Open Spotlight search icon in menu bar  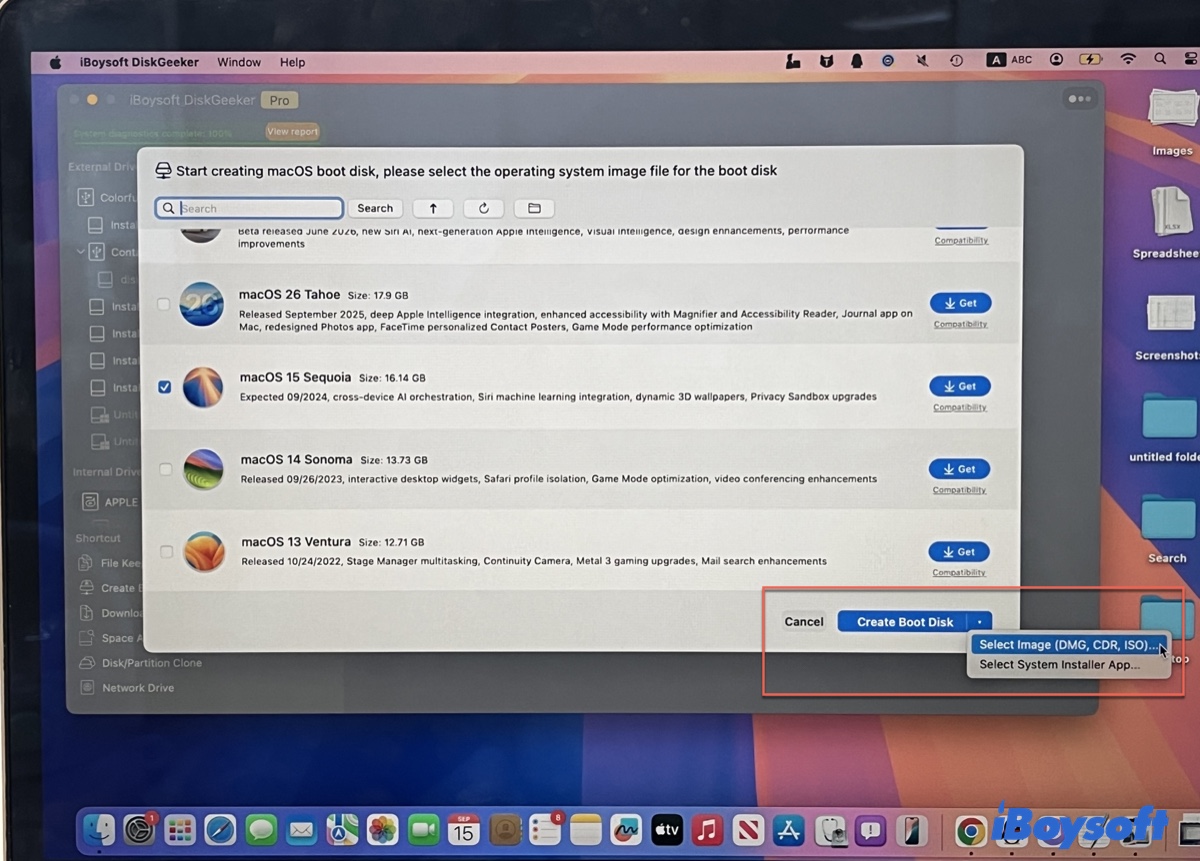pyautogui.click(x=1159, y=60)
